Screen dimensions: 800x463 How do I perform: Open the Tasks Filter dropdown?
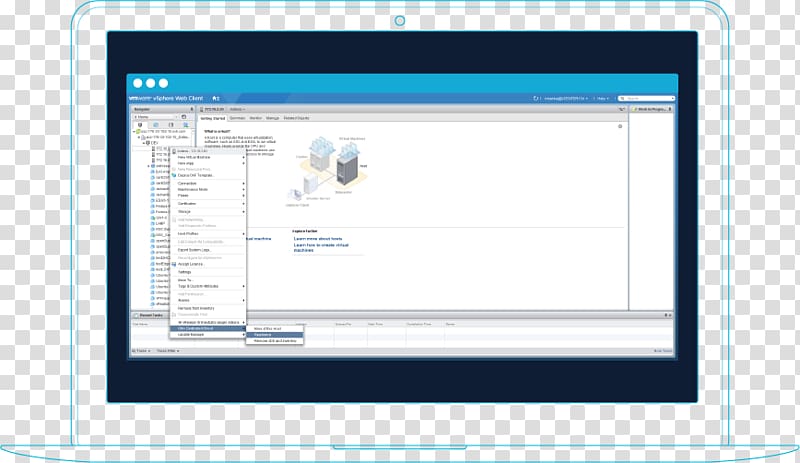pyautogui.click(x=168, y=351)
